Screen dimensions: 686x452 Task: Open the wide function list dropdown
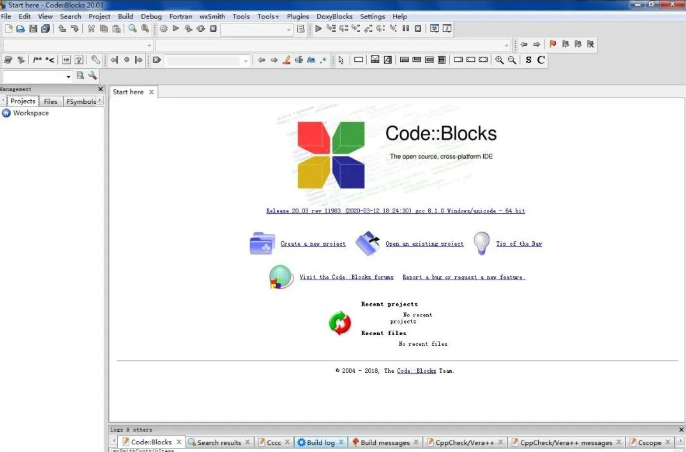coord(333,45)
